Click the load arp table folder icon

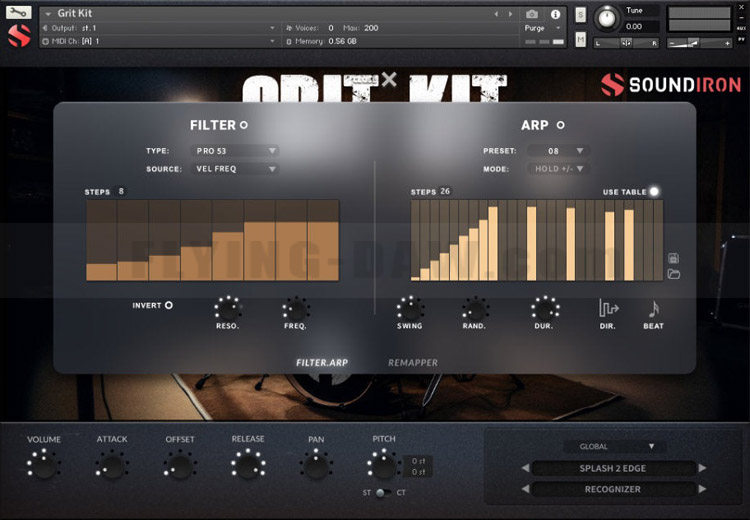tap(673, 274)
